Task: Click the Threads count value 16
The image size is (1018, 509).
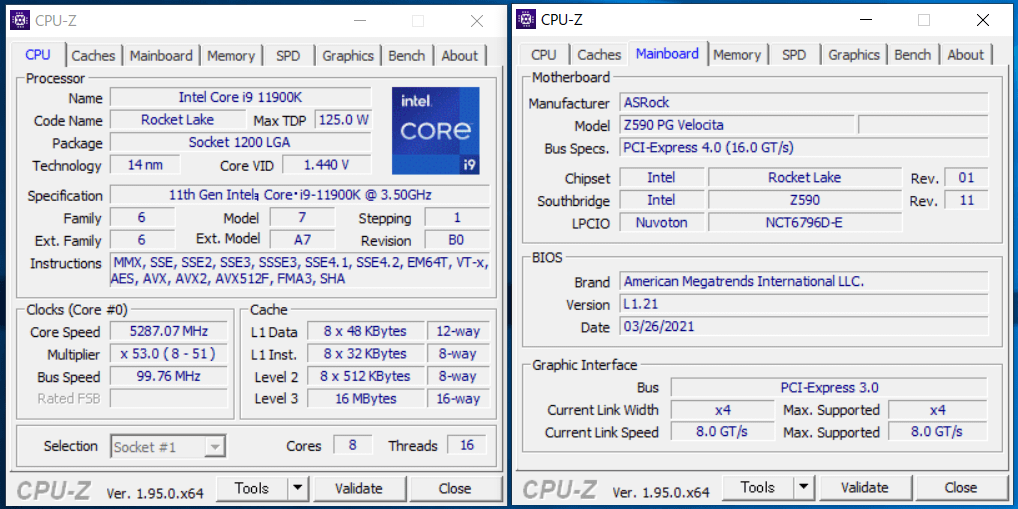Action: click(x=467, y=445)
